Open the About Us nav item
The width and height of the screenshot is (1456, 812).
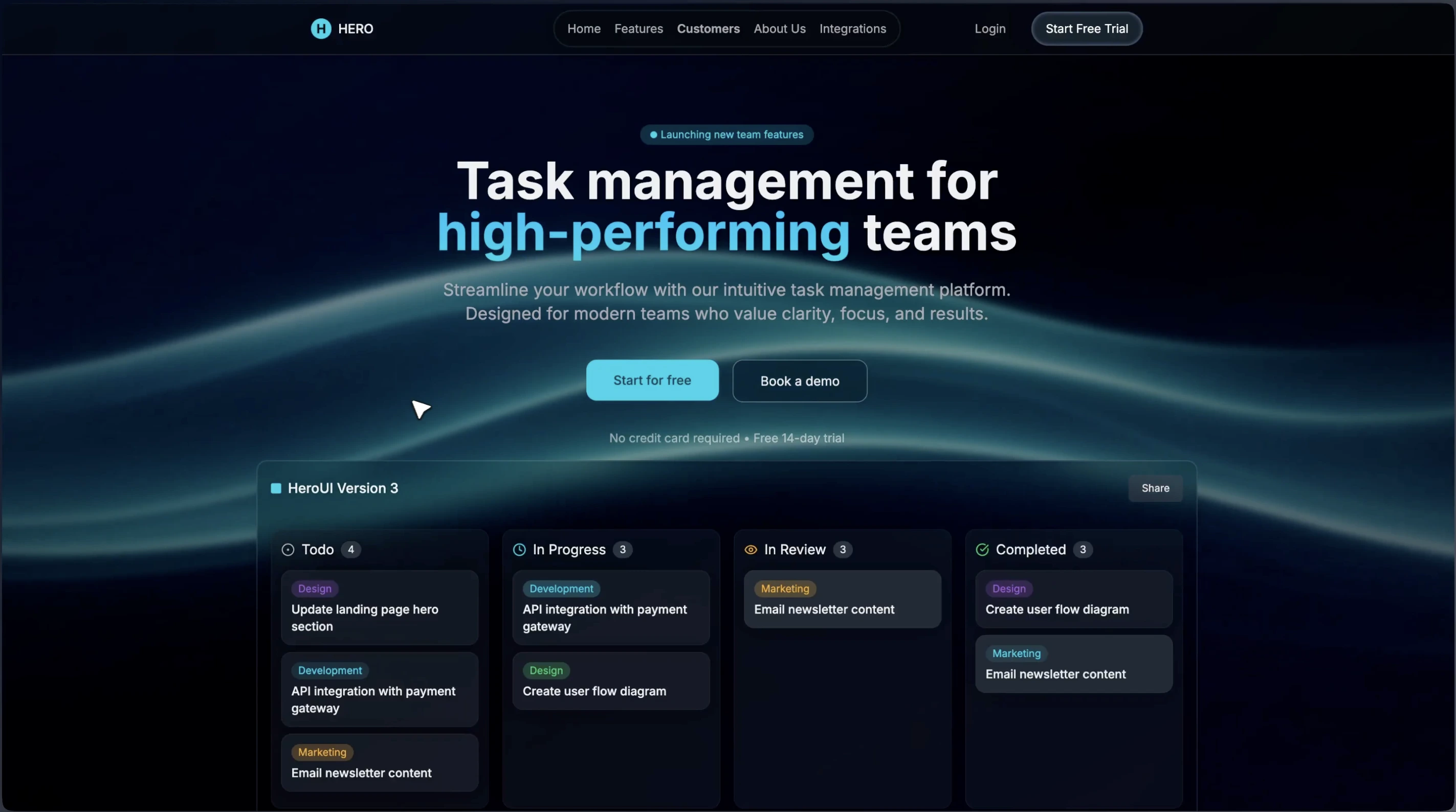click(780, 29)
